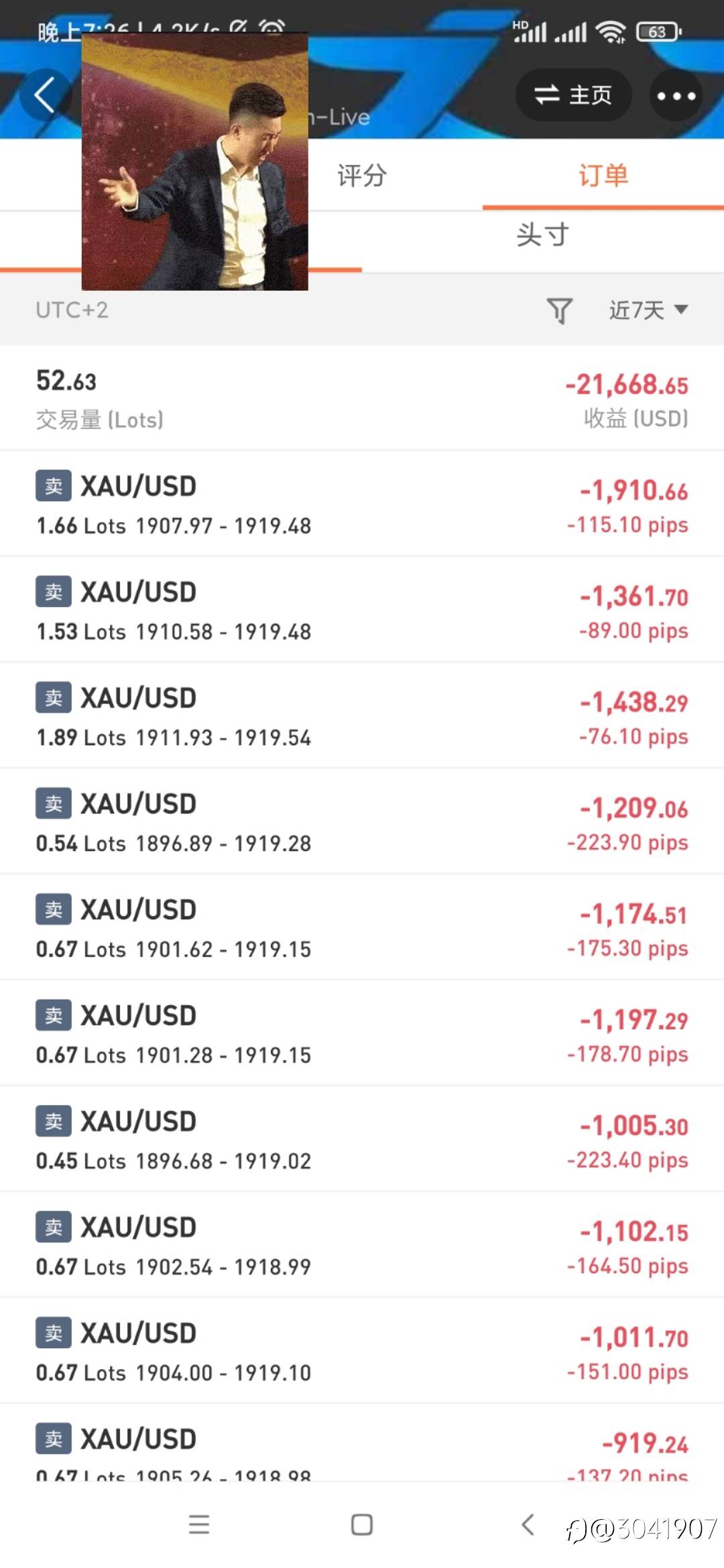The width and height of the screenshot is (724, 1568).
Task: Tap the 主页 switch button
Action: (573, 95)
